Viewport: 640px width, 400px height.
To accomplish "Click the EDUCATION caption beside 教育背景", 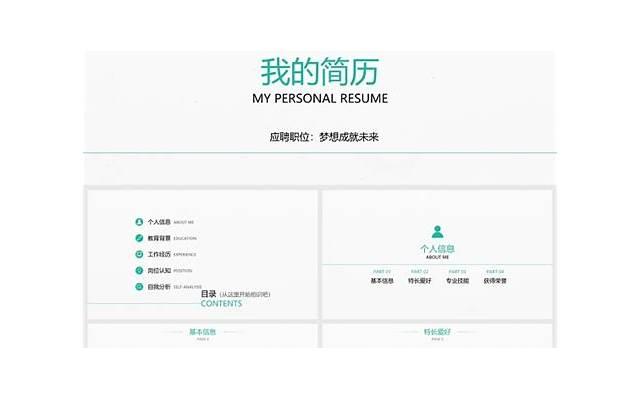I will coord(185,238).
